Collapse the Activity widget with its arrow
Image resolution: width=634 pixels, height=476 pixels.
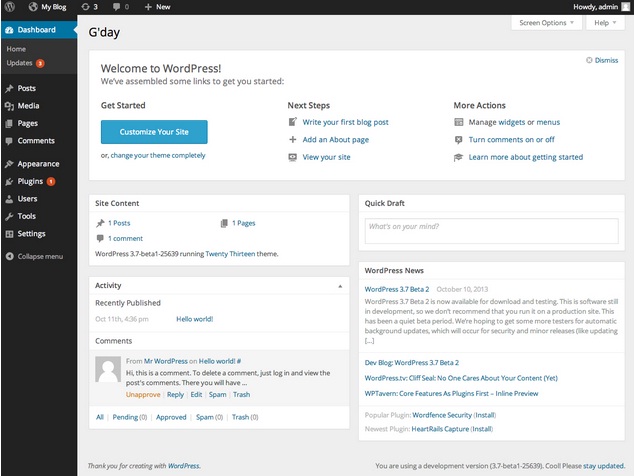pos(340,286)
